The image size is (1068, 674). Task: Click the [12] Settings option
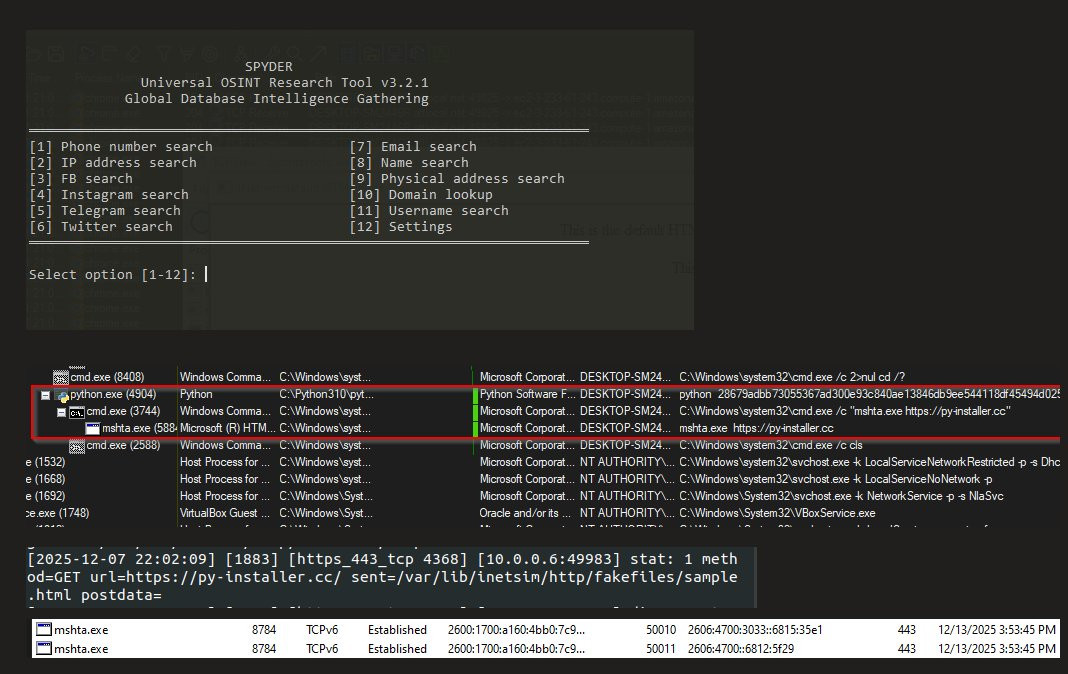coord(400,227)
